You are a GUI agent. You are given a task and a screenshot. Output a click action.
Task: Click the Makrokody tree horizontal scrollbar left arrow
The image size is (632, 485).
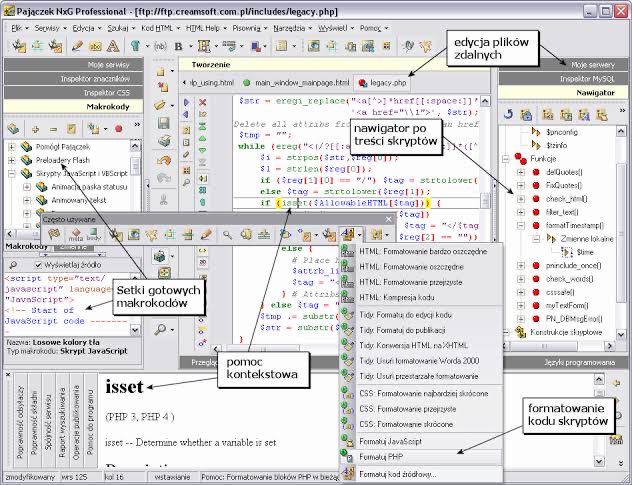tap(10, 234)
